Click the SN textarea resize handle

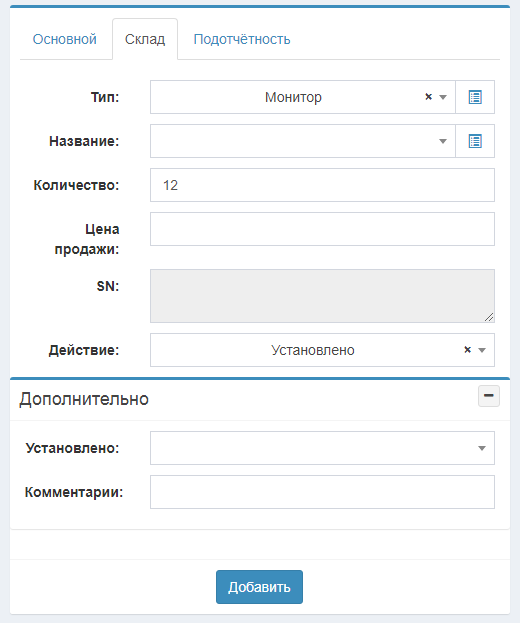pos(489,317)
